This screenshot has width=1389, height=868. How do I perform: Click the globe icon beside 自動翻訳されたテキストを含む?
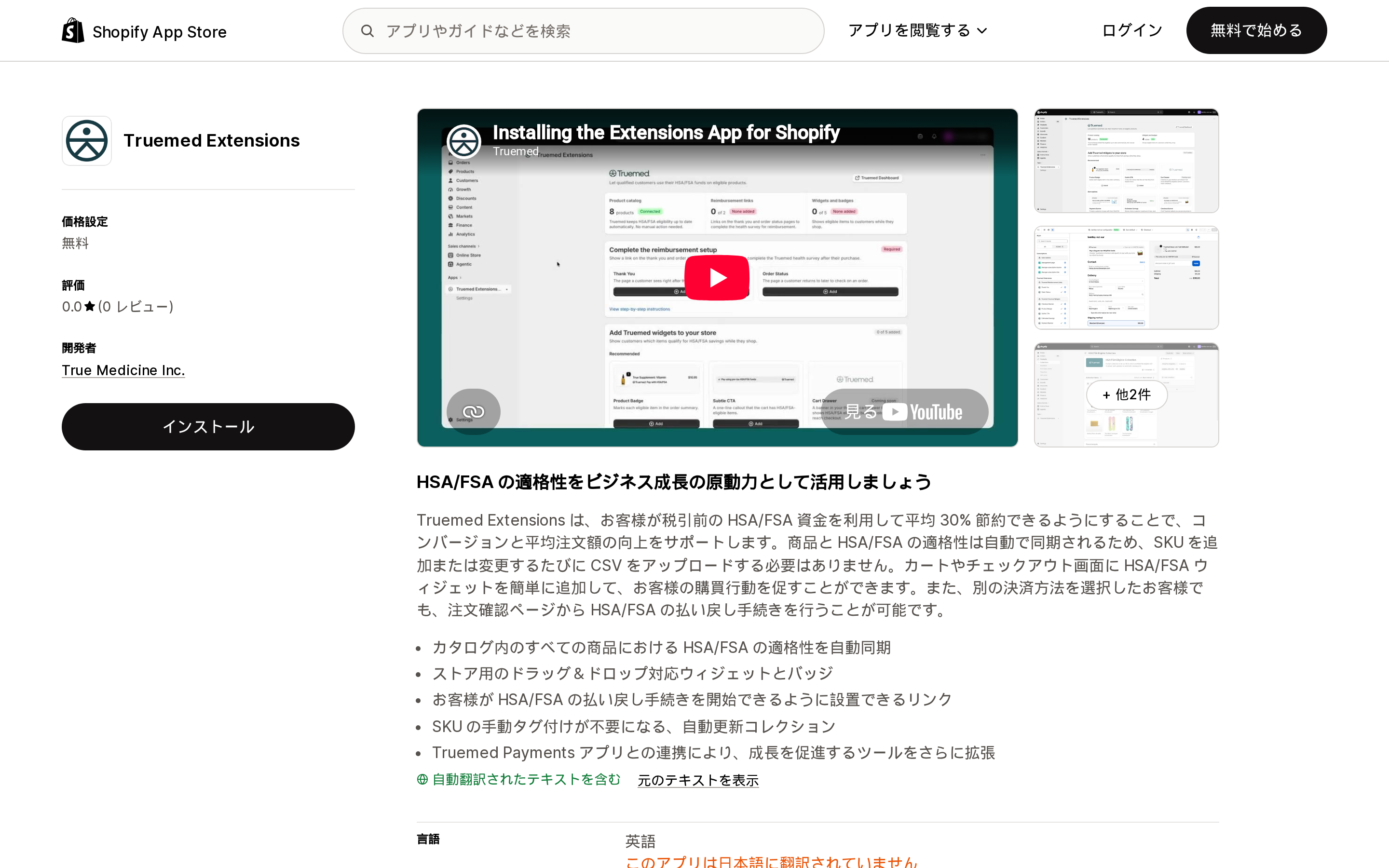coord(422,780)
